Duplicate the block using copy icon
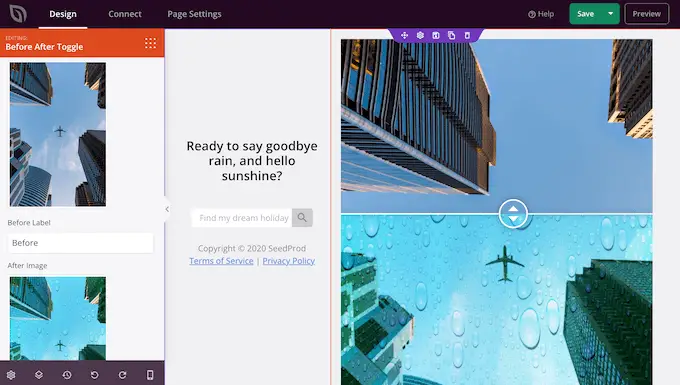The height and width of the screenshot is (385, 680). point(451,35)
